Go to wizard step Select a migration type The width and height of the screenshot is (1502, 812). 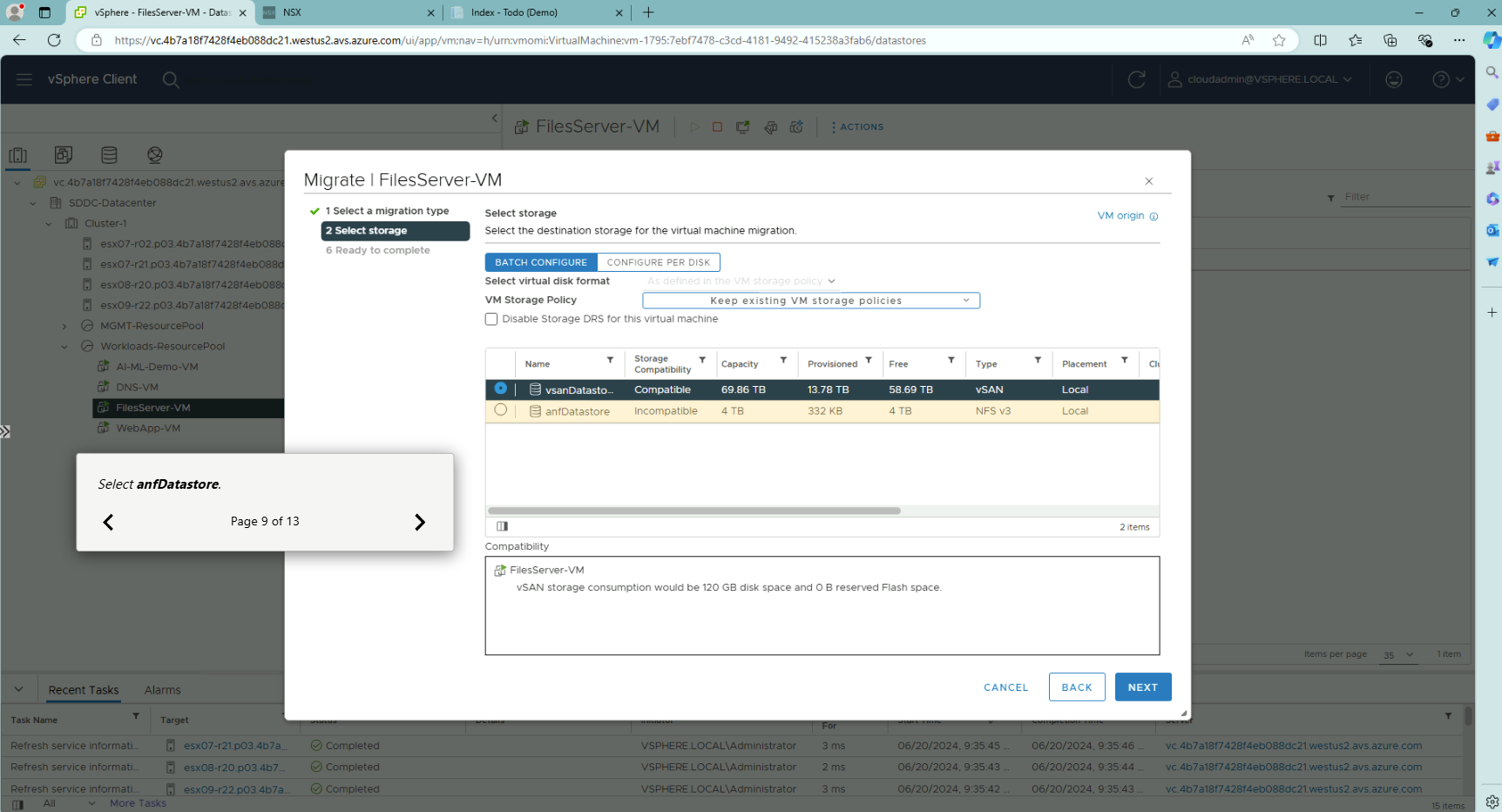click(388, 211)
